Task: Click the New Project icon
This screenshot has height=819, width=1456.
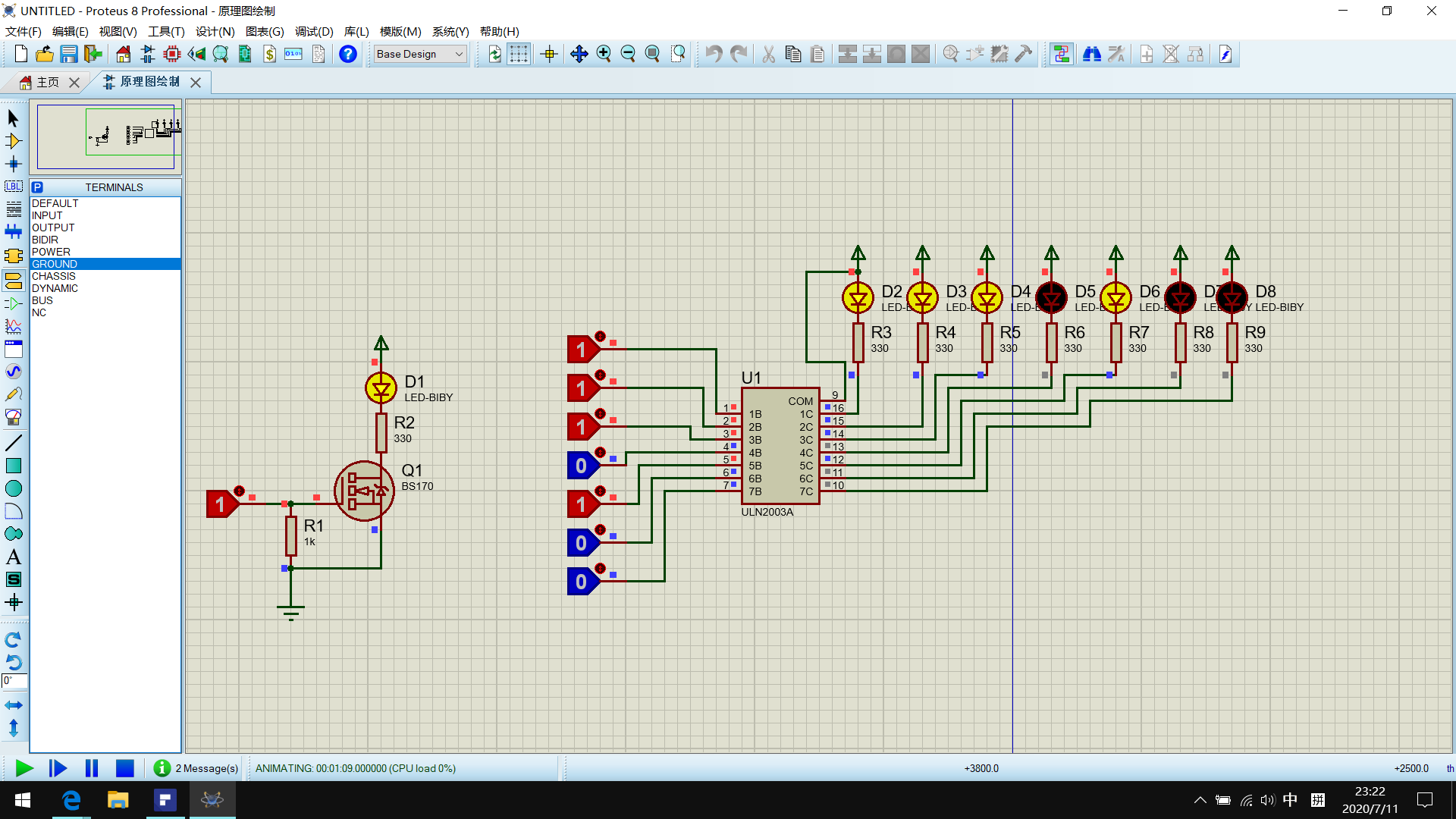Action: [x=20, y=54]
